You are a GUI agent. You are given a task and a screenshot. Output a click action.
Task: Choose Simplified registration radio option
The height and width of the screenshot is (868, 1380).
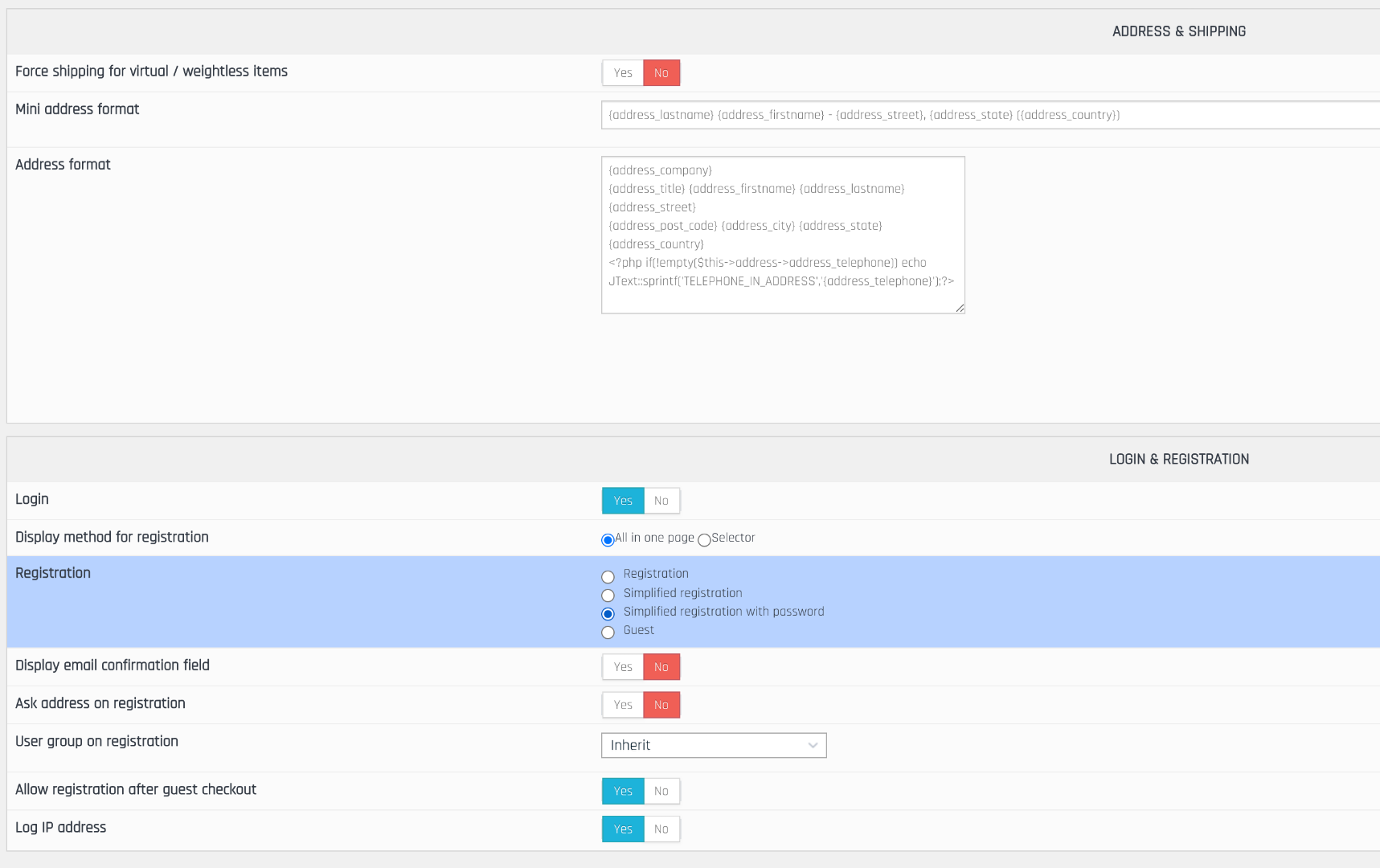click(x=608, y=596)
